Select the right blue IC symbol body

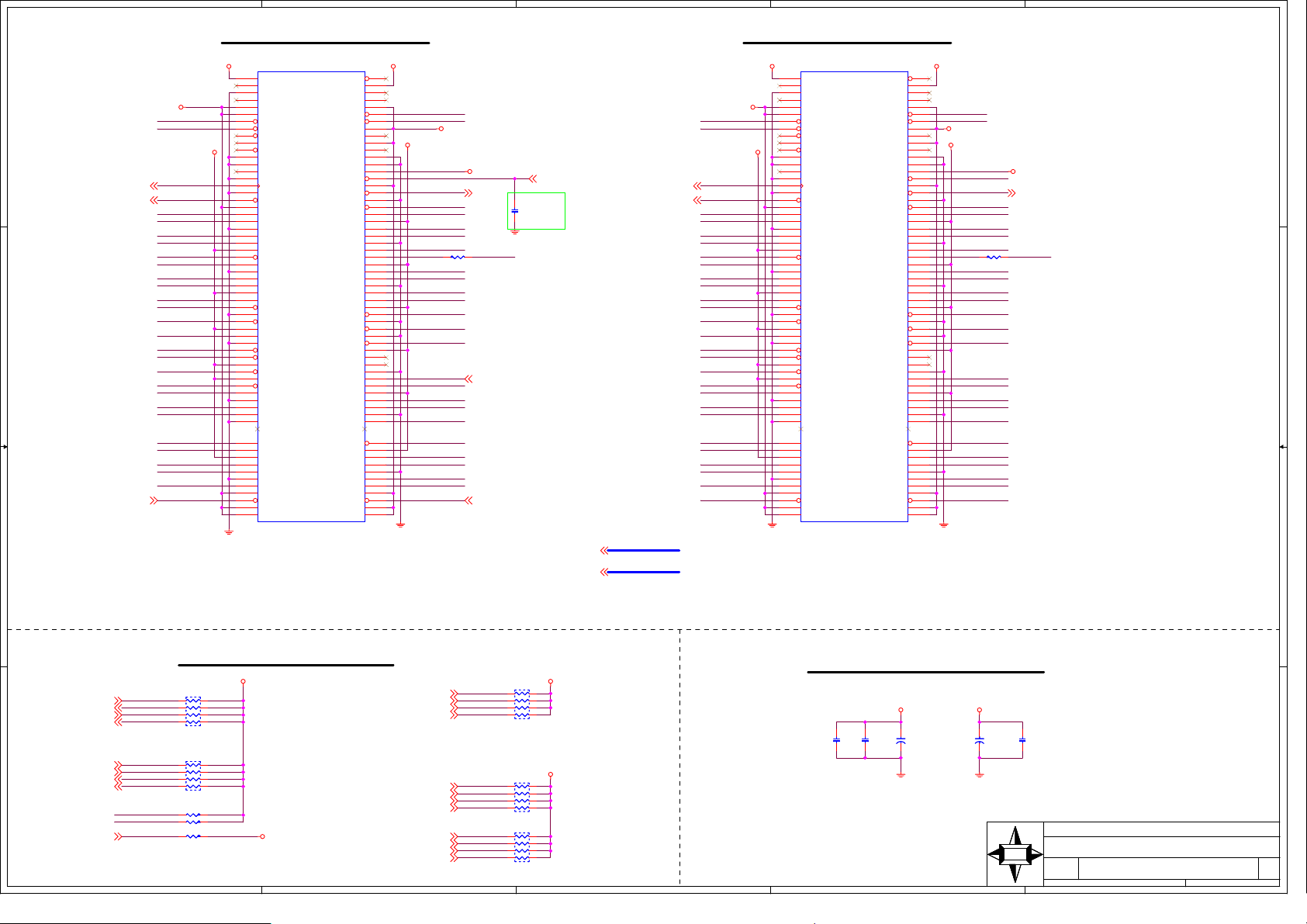click(x=854, y=296)
